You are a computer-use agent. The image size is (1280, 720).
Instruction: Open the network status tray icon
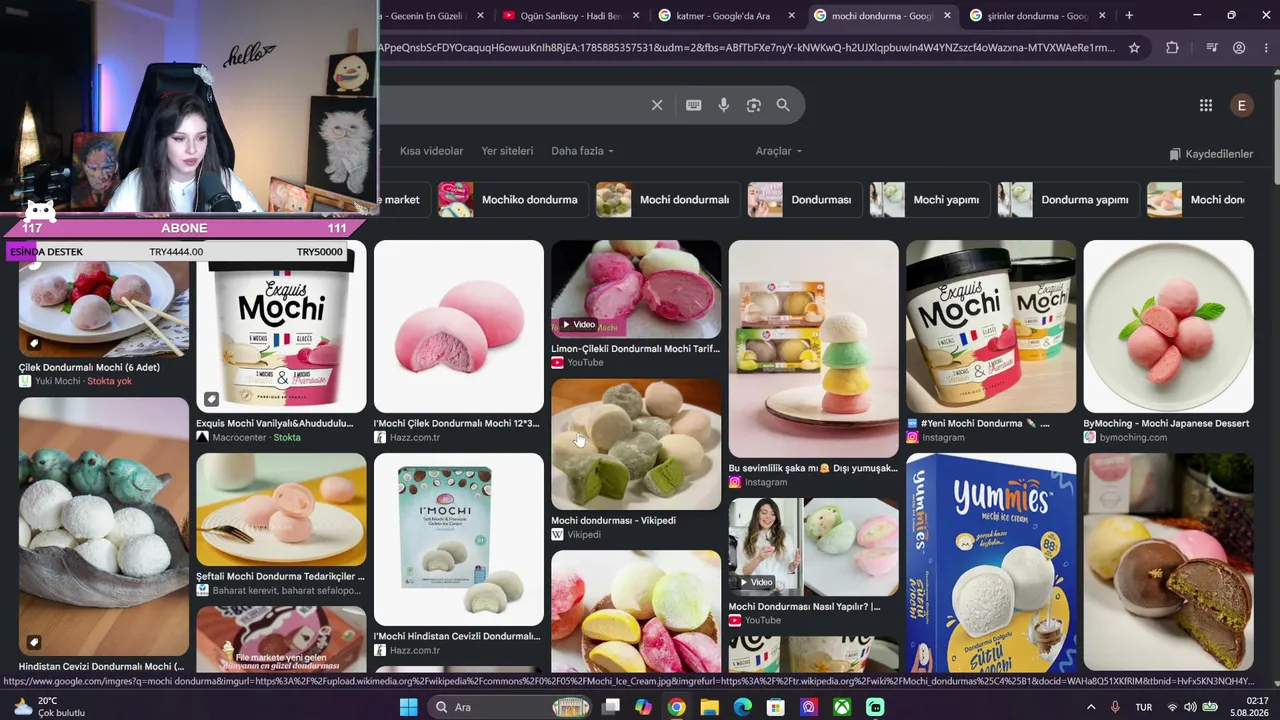click(1172, 707)
